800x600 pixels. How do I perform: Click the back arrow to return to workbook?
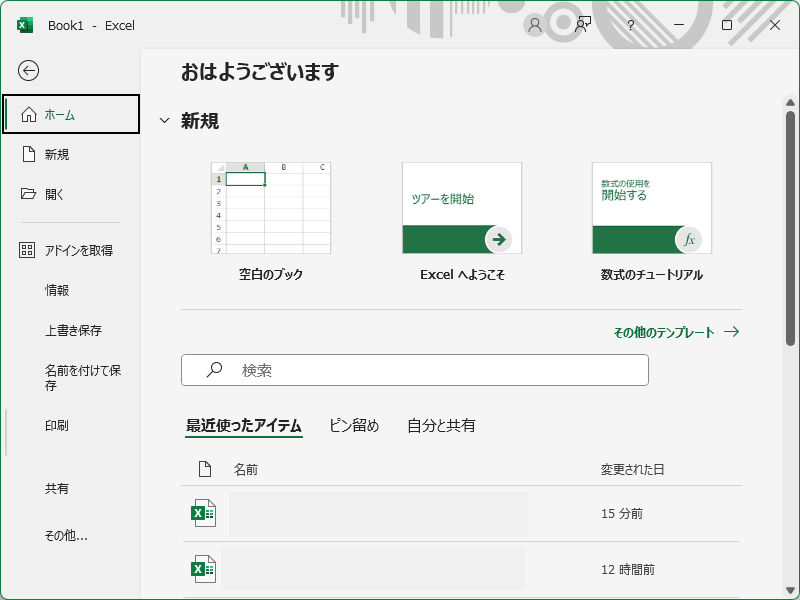pos(28,70)
